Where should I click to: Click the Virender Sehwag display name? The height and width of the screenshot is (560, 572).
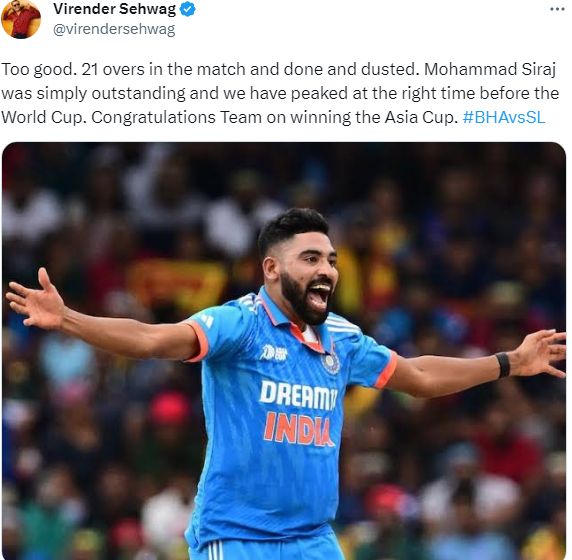tap(114, 9)
